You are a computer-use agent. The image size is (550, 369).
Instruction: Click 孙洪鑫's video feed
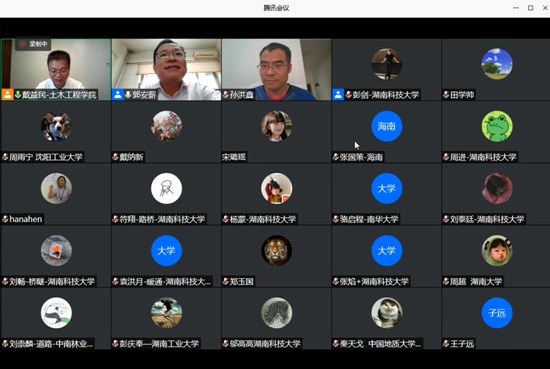tap(276, 69)
